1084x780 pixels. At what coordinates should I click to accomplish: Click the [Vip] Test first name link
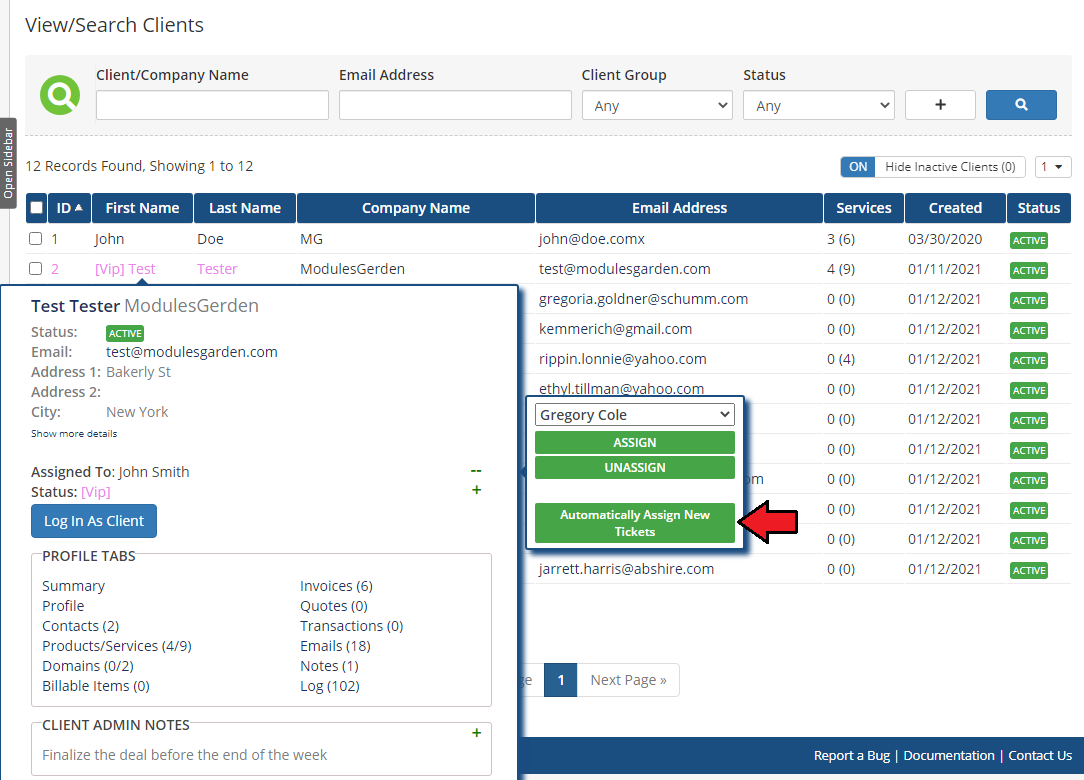(x=125, y=269)
